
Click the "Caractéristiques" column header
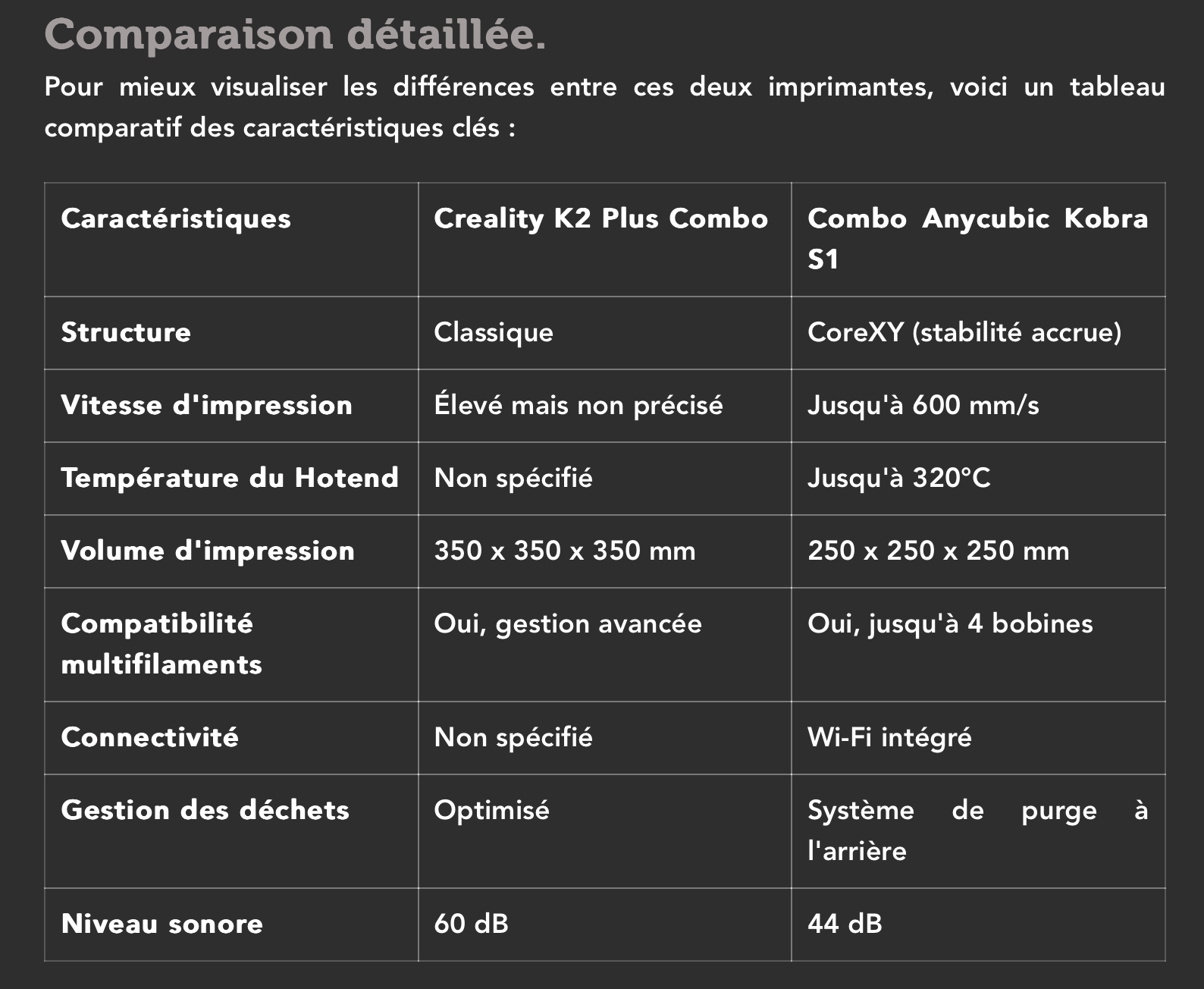176,219
